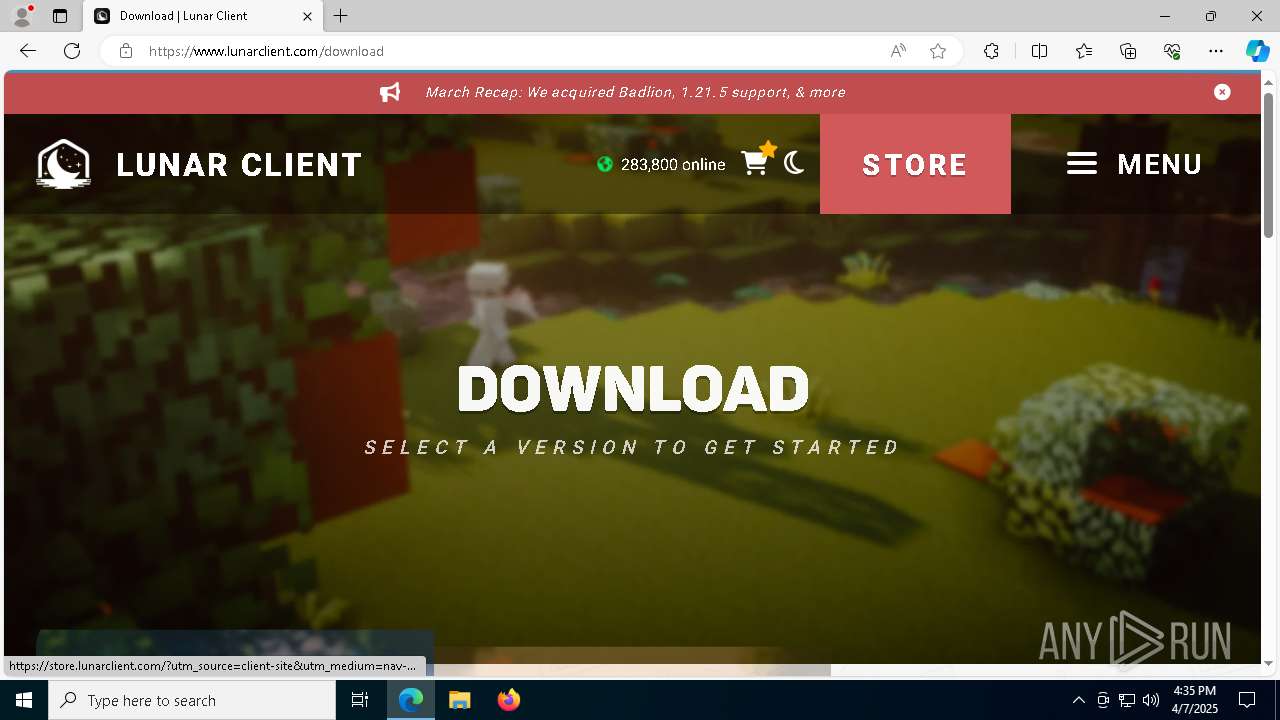Click the 283,800 online player count

[x=673, y=164]
